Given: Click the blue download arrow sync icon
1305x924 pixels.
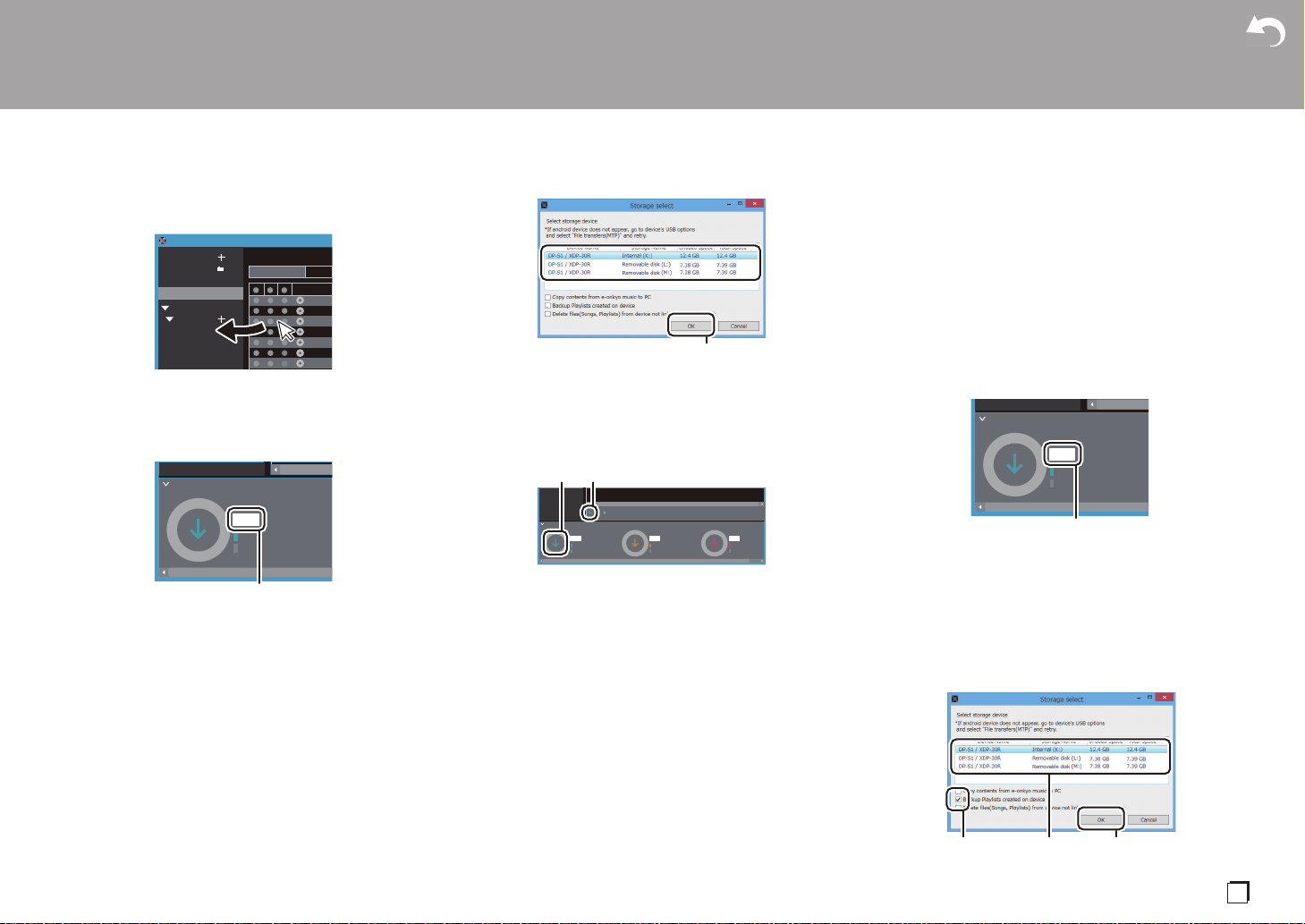Looking at the screenshot, I should click(x=555, y=543).
